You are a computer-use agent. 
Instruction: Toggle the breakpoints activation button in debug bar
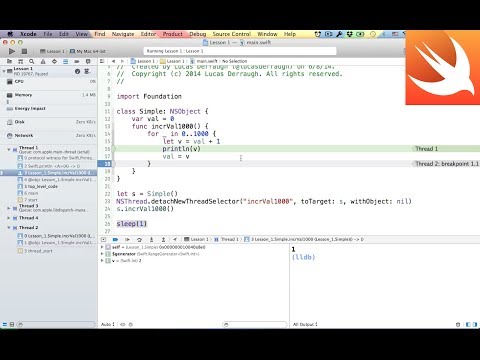coord(115,239)
